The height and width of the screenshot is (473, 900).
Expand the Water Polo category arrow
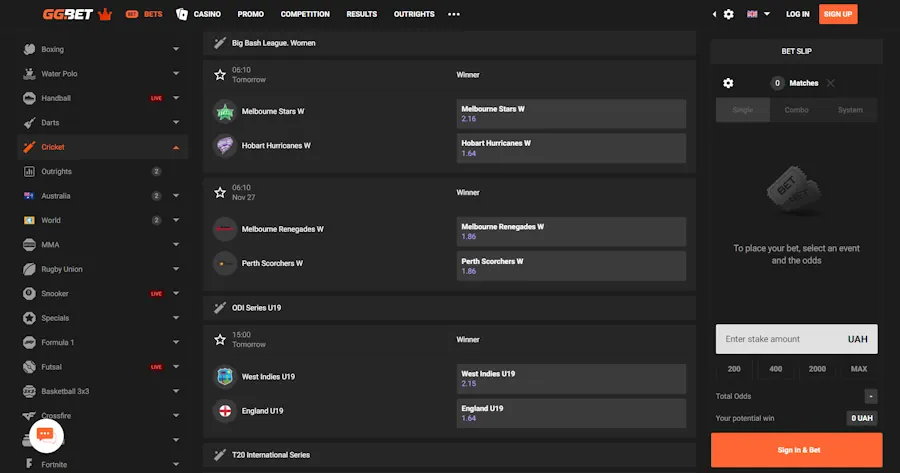[x=176, y=73]
